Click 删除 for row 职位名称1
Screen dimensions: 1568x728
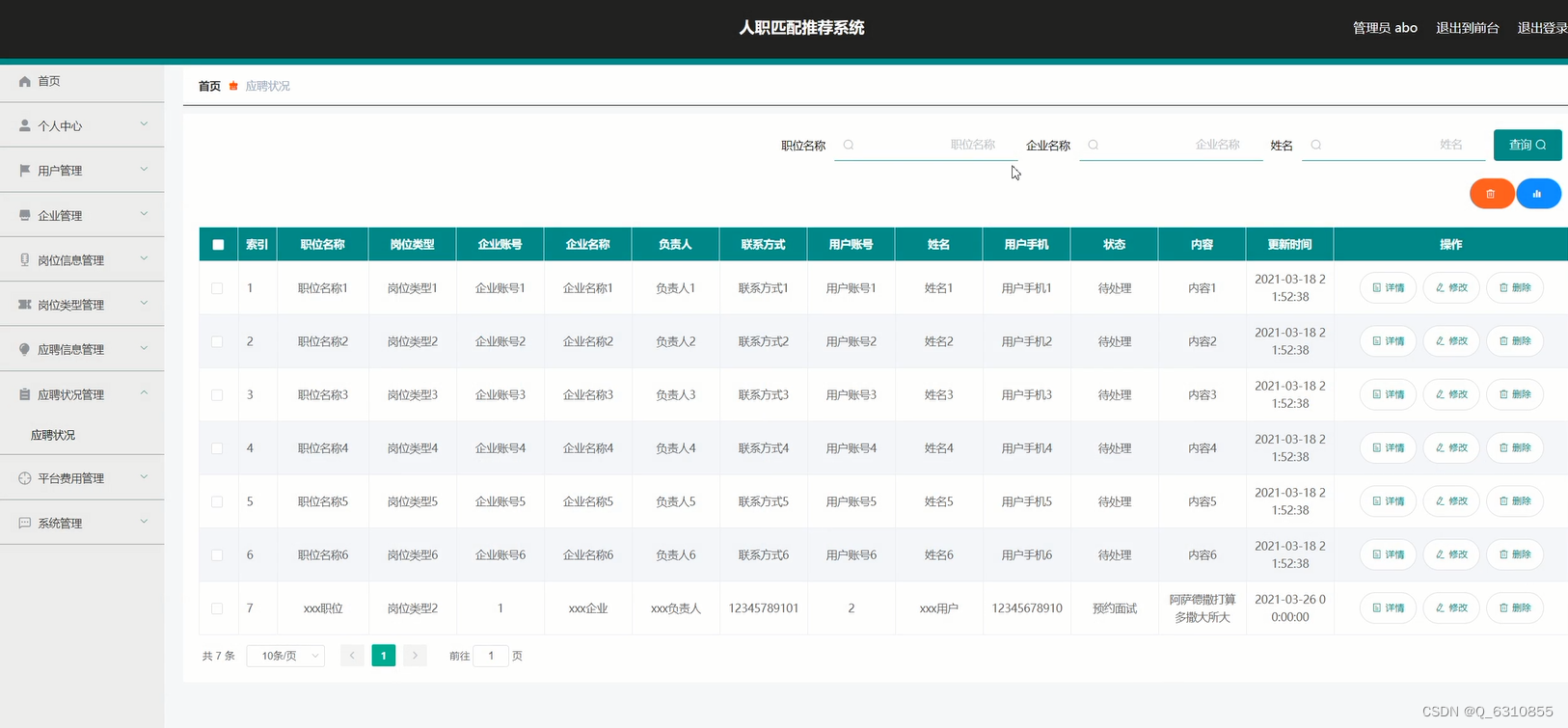click(1515, 287)
